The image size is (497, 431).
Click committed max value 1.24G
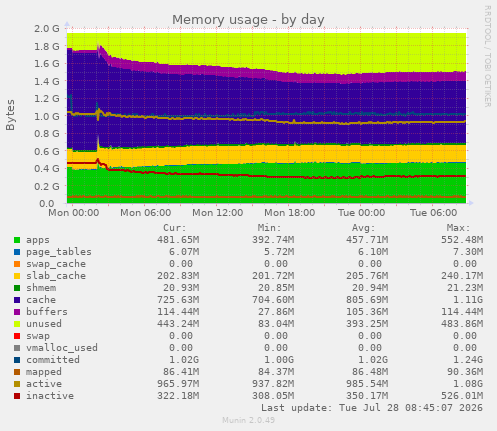click(468, 360)
